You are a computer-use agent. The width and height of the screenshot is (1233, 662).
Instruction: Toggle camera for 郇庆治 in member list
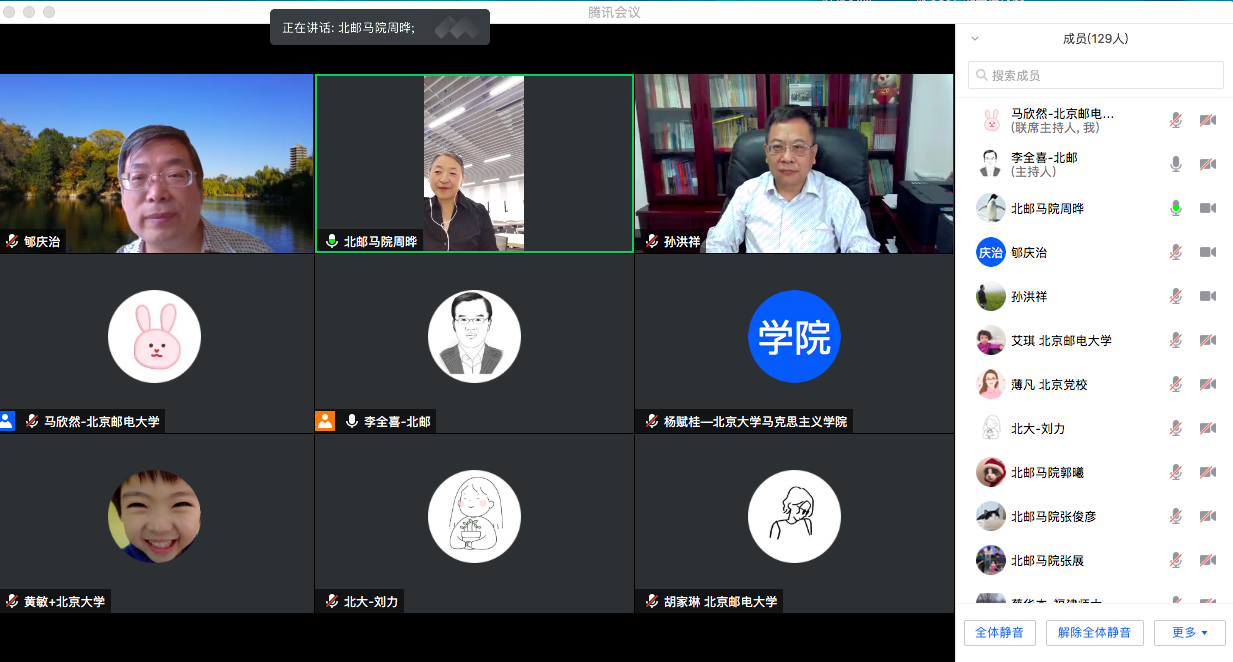pos(1208,252)
